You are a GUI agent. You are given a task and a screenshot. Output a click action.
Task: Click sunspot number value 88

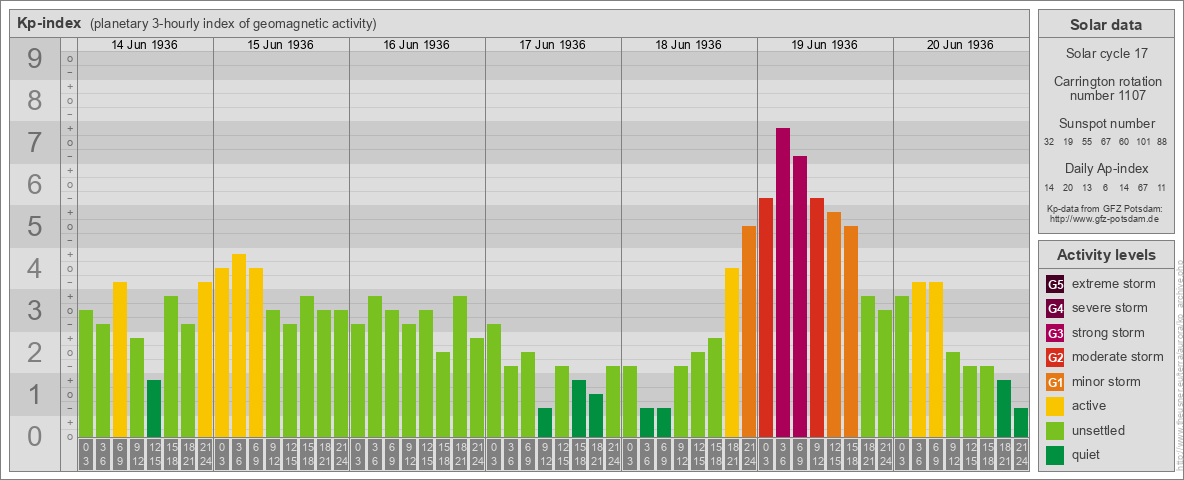[1161, 142]
